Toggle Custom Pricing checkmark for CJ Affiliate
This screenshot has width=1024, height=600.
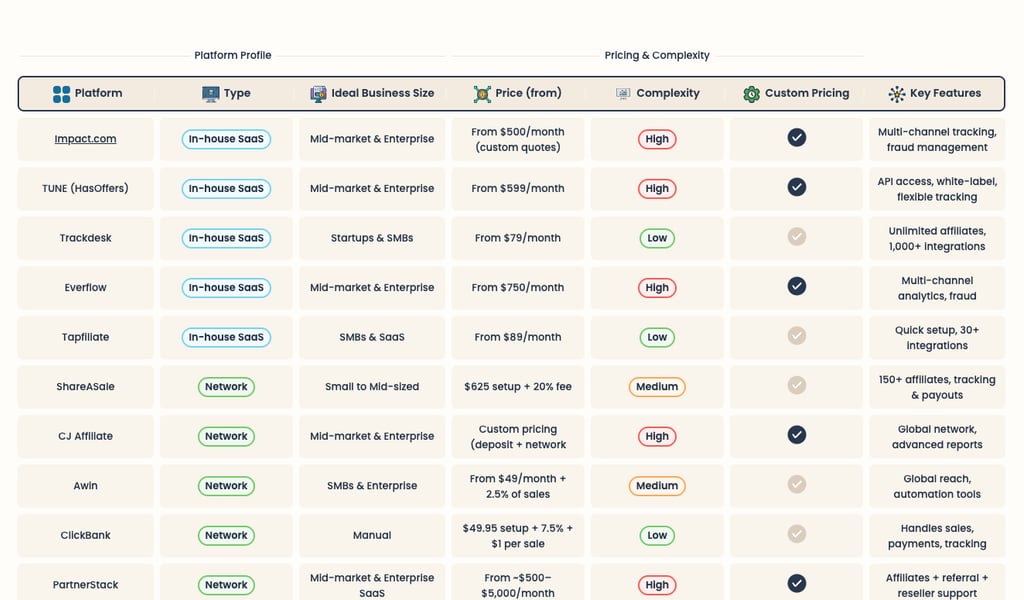[796, 435]
